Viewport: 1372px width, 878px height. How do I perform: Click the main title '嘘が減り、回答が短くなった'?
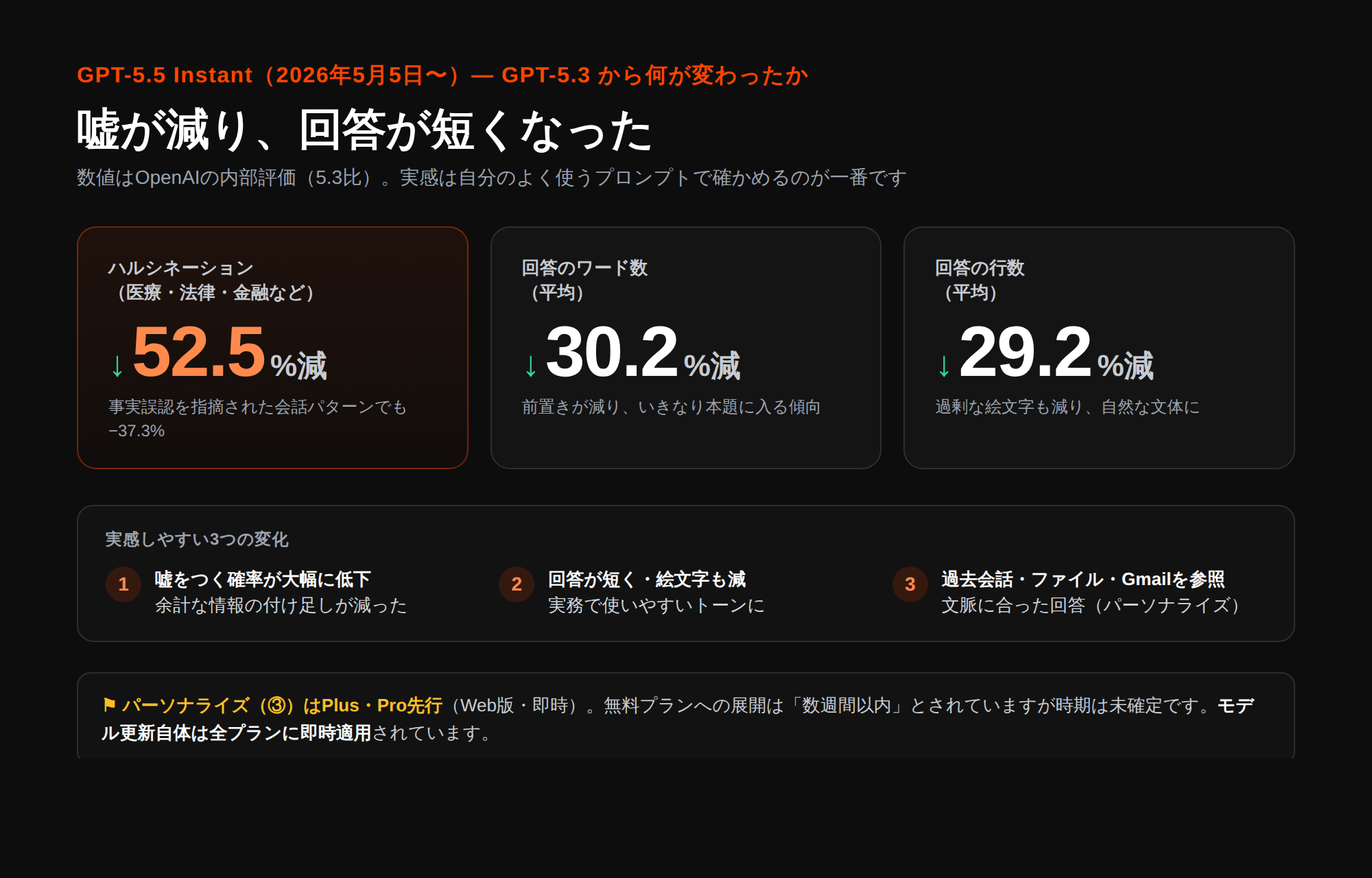coord(364,130)
